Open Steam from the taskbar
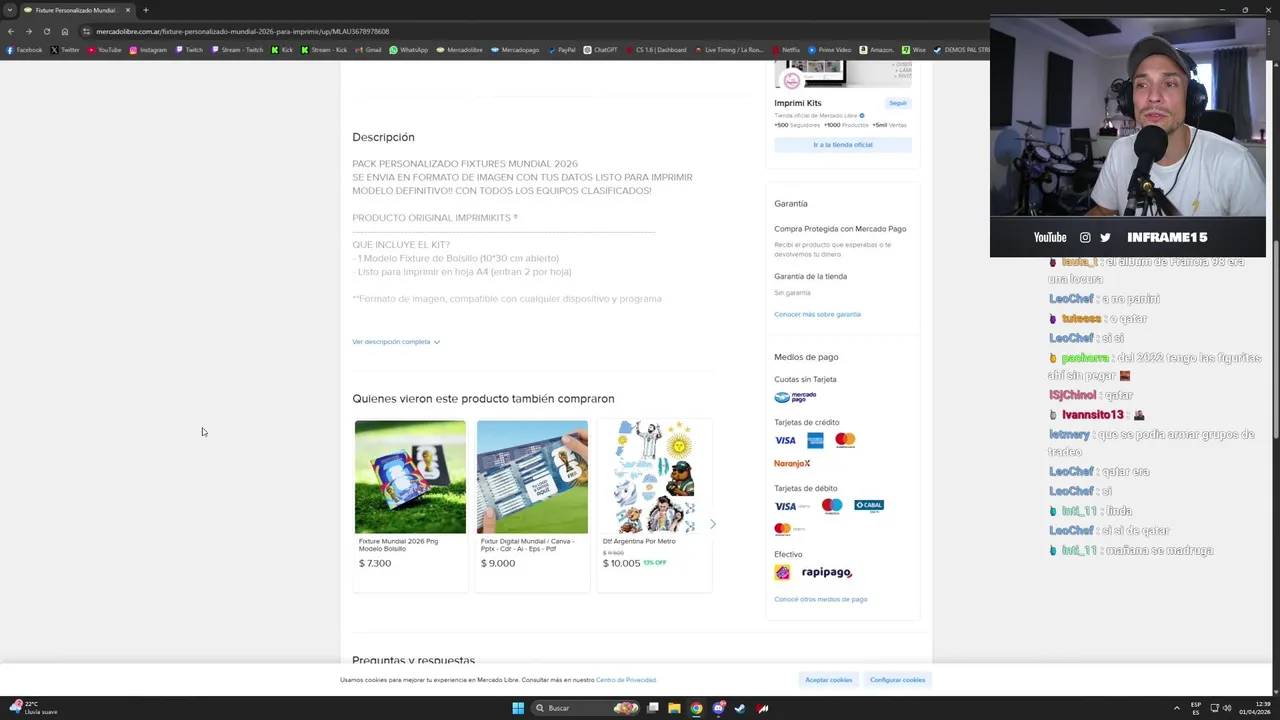Image resolution: width=1280 pixels, height=720 pixels. coord(740,708)
